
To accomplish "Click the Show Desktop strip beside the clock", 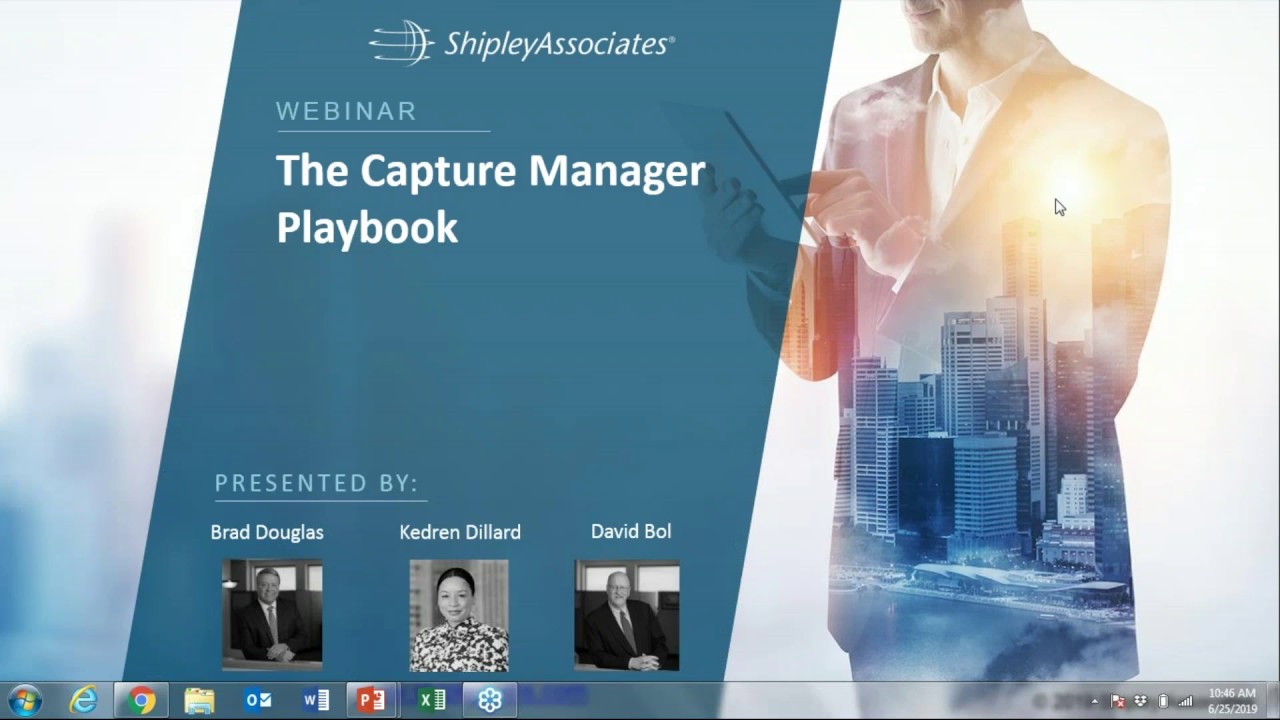I will (1272, 701).
